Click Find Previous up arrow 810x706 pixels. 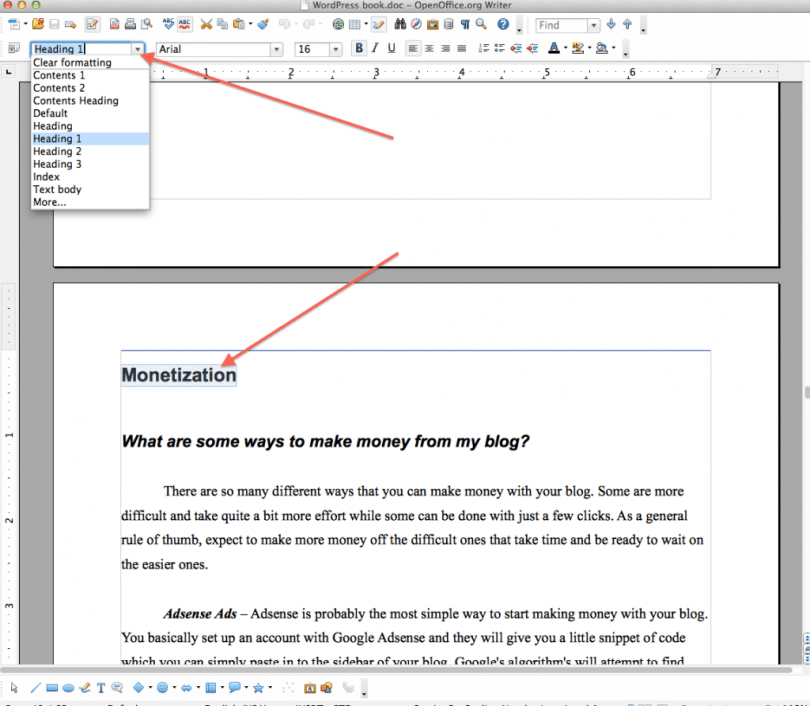pos(627,24)
